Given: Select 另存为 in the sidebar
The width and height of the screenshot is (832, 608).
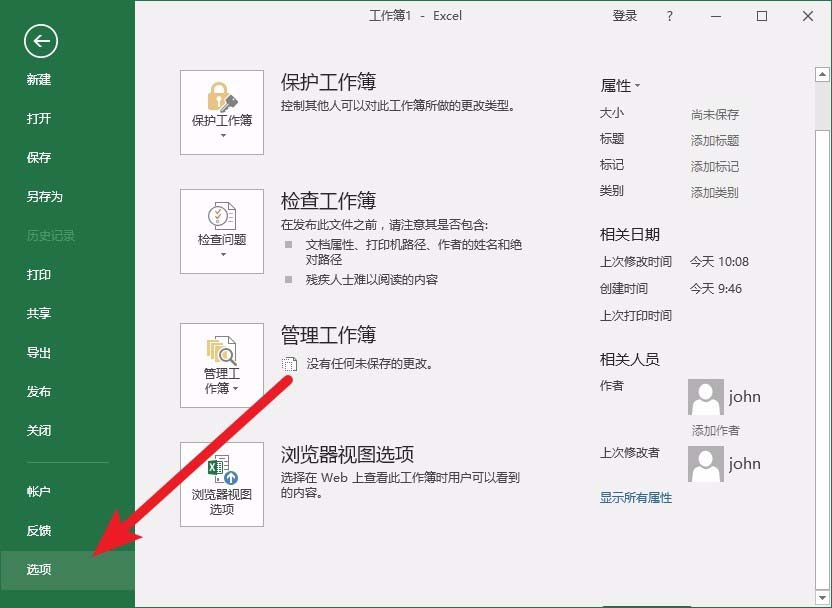Looking at the screenshot, I should [x=45, y=197].
